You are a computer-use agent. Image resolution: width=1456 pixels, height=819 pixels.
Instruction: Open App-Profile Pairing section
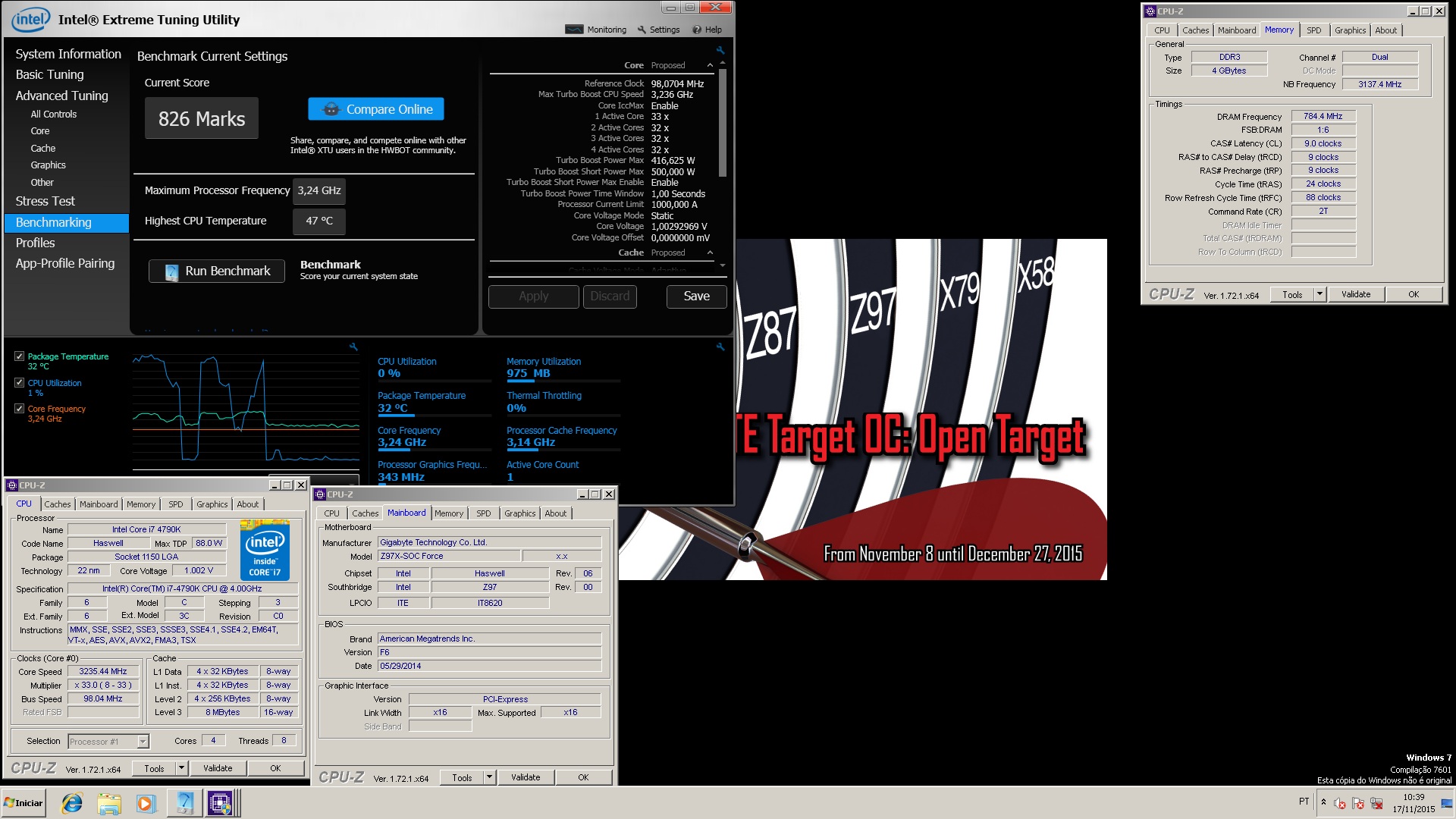pos(65,264)
